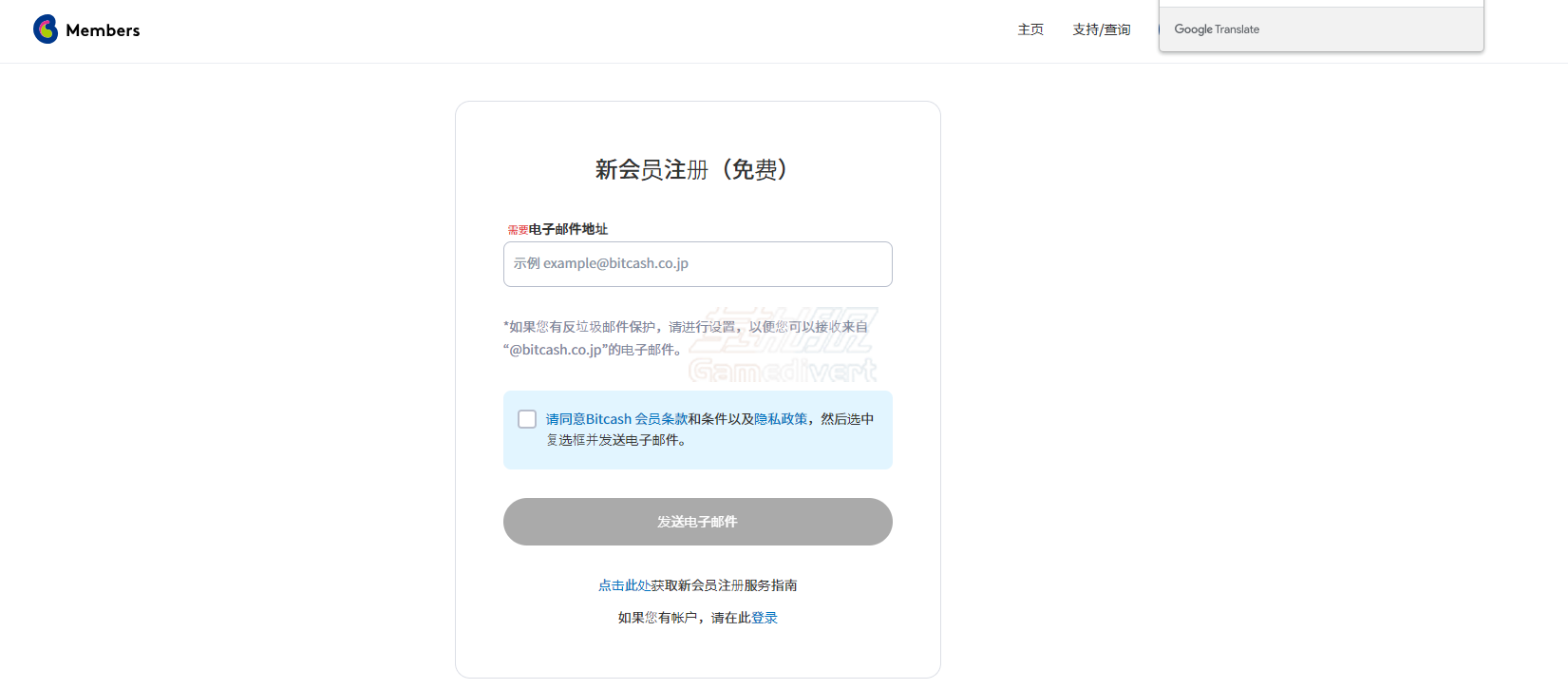The image size is (1568, 689).
Task: Click the @bitcash.co.jp spam notice text
Action: pos(686,338)
